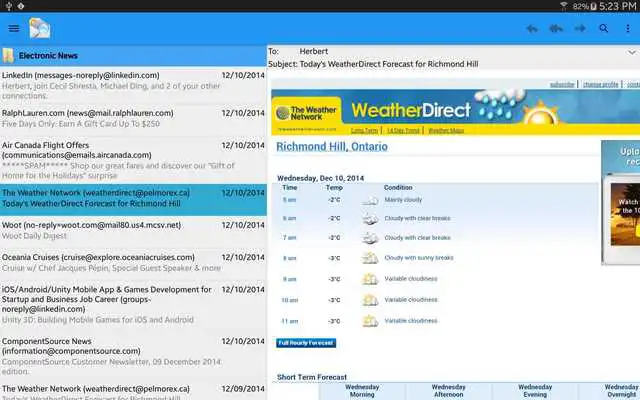Open the hamburger navigation menu
The image size is (640, 400).
14,28
